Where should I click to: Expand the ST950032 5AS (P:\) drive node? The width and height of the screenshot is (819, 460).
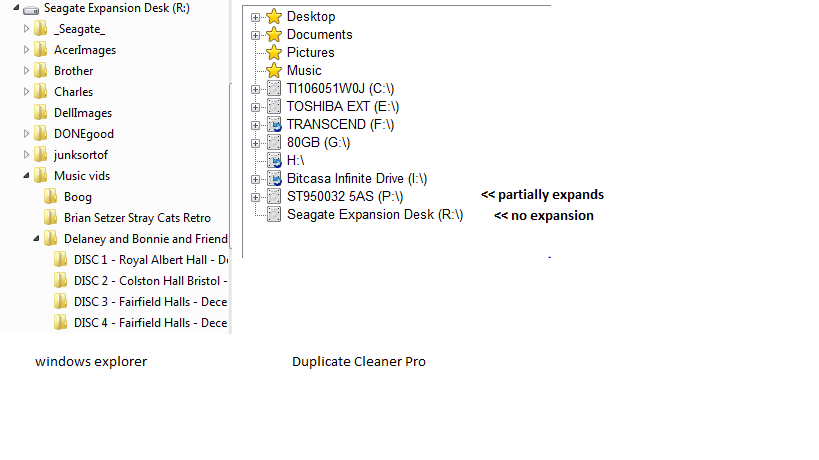pyautogui.click(x=256, y=197)
